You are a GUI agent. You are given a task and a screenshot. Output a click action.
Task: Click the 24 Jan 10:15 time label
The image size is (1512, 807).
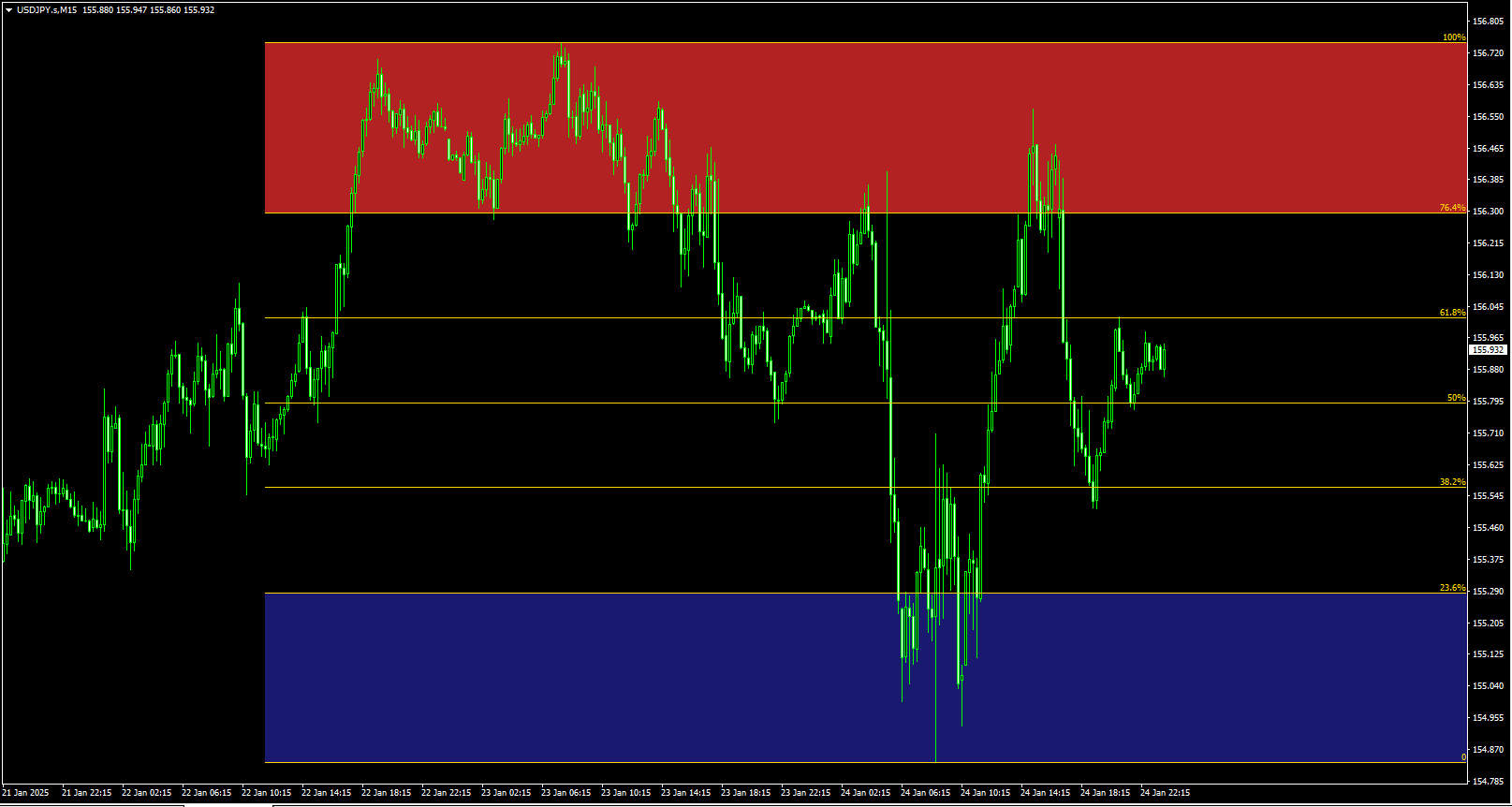985,793
